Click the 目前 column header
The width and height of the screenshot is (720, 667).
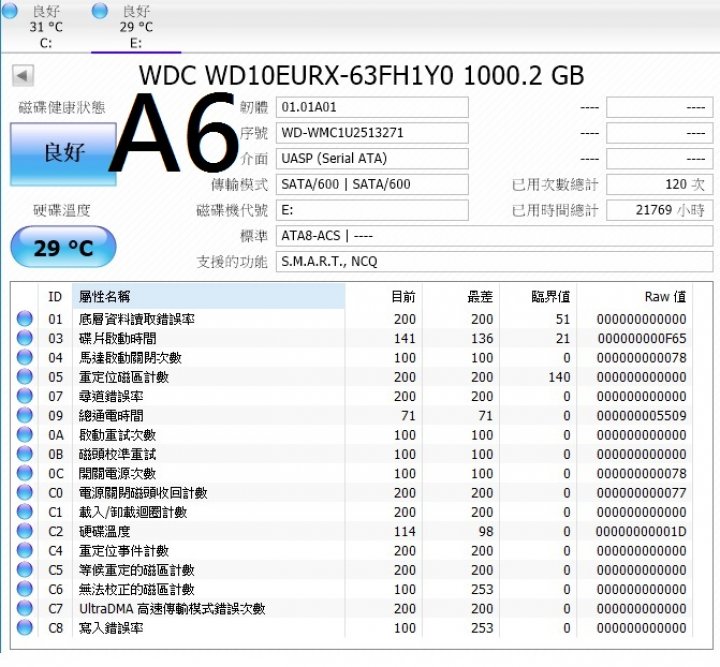384,297
